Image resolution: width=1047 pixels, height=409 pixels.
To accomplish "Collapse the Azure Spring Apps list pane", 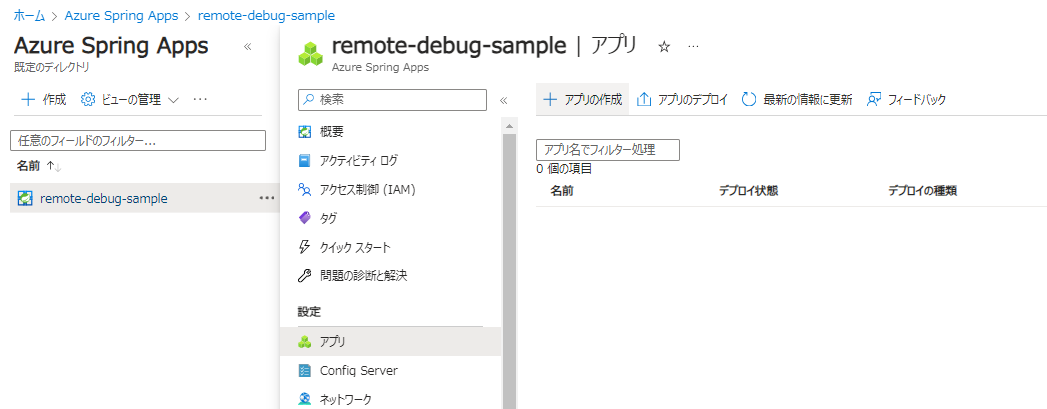I will point(247,47).
